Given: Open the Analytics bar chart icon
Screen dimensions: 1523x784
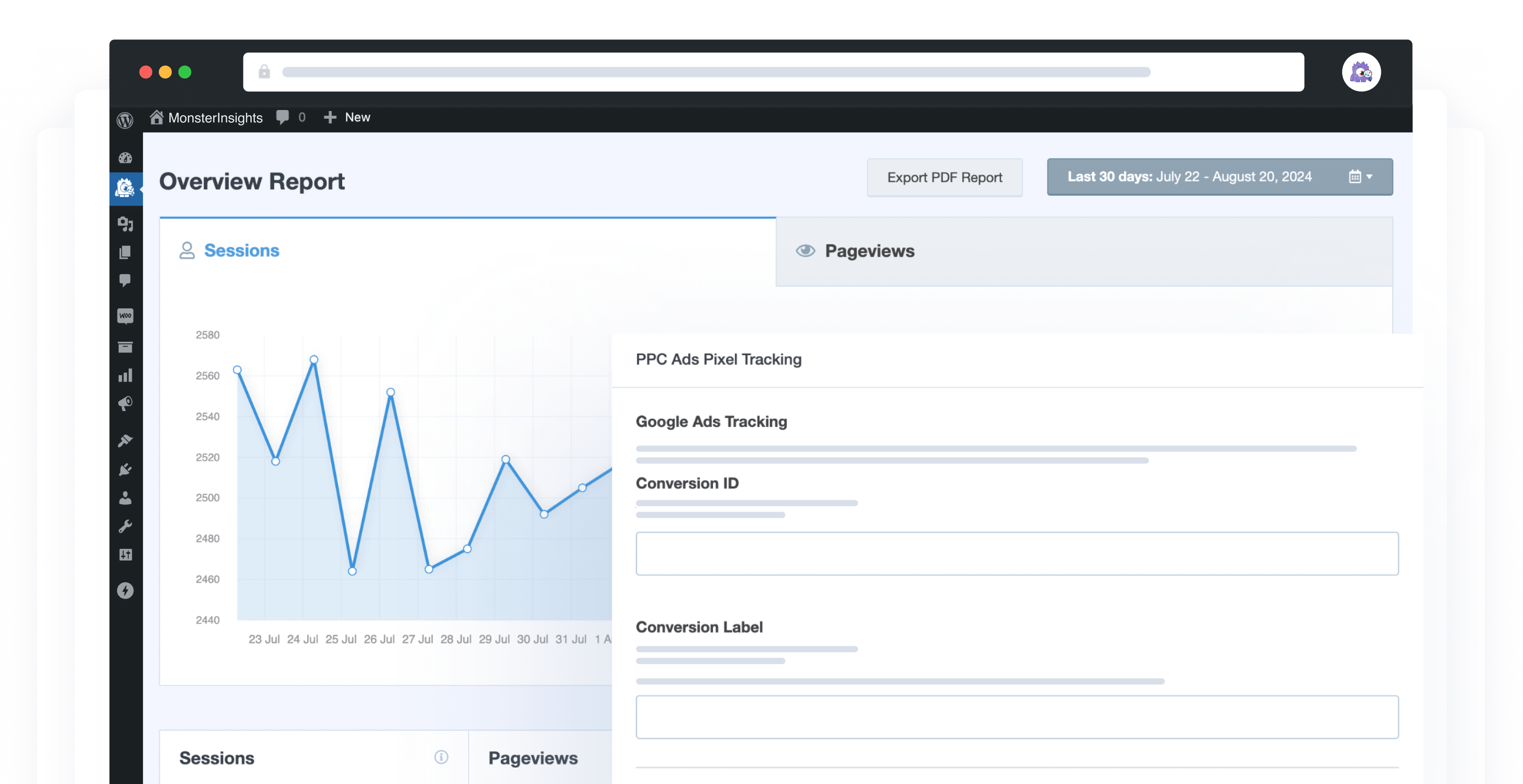Looking at the screenshot, I should [x=125, y=376].
